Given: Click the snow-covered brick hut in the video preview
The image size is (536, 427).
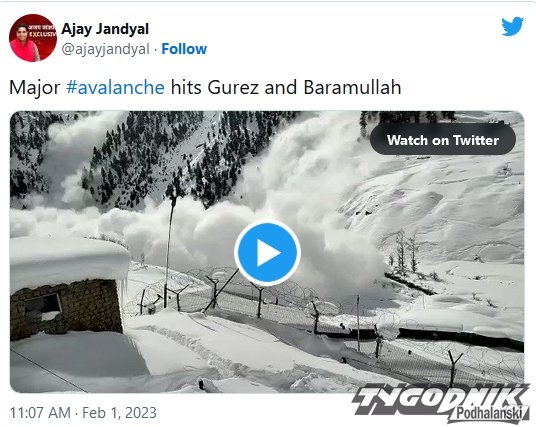Looking at the screenshot, I should point(67,287).
